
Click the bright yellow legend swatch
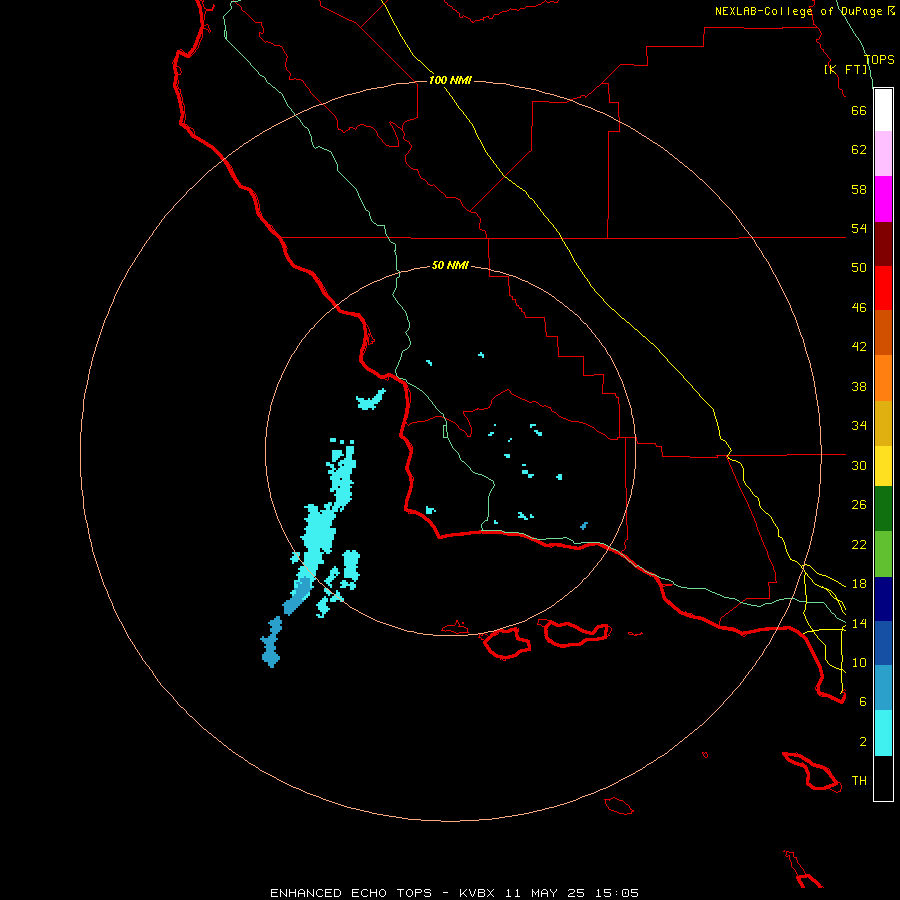point(883,466)
